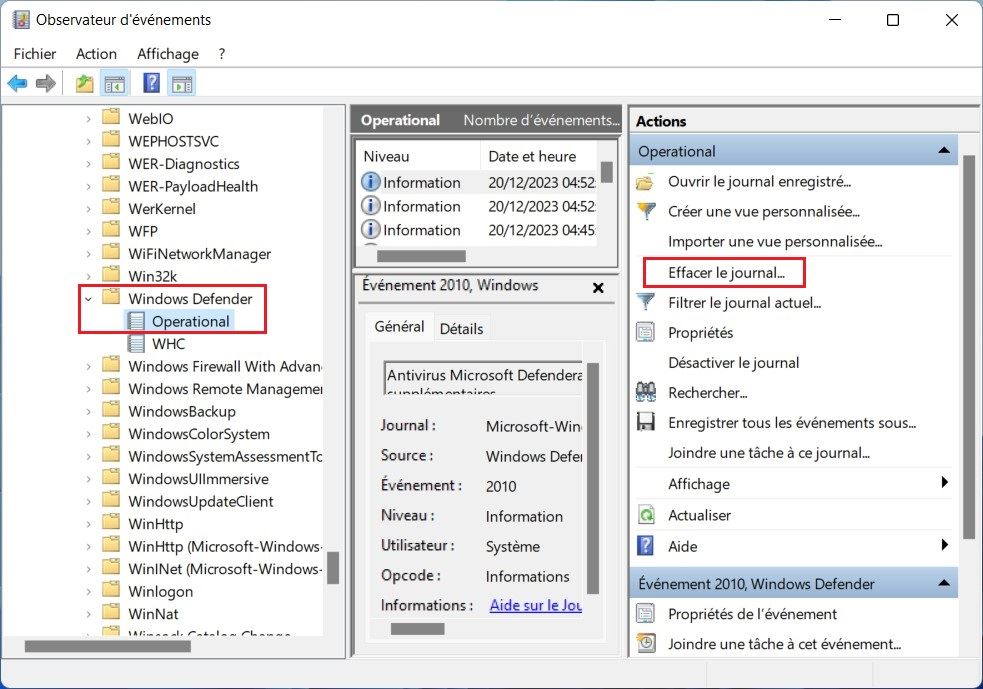Image resolution: width=983 pixels, height=689 pixels.
Task: Open the Fichier menu
Action: pyautogui.click(x=34, y=53)
